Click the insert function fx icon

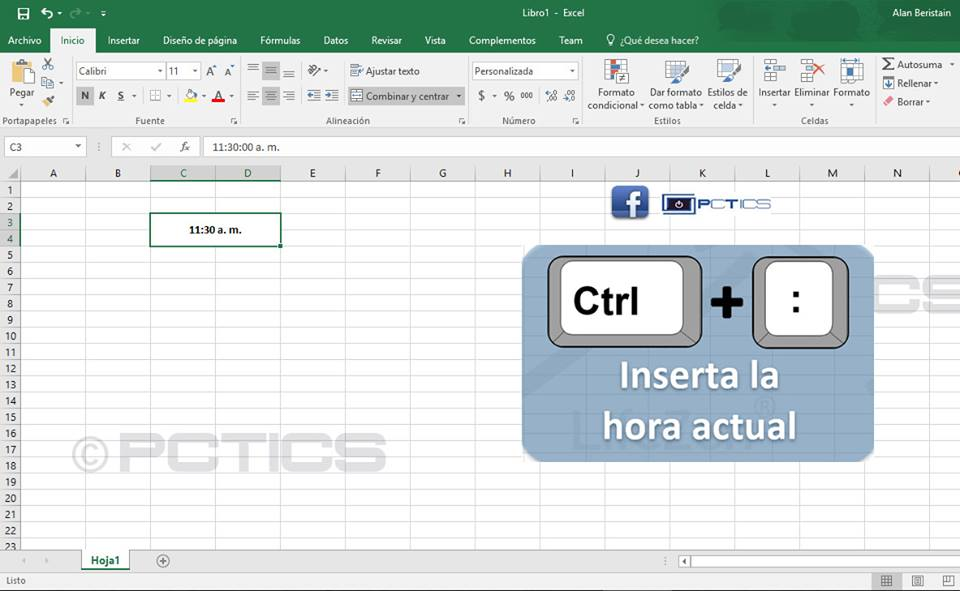[185, 147]
